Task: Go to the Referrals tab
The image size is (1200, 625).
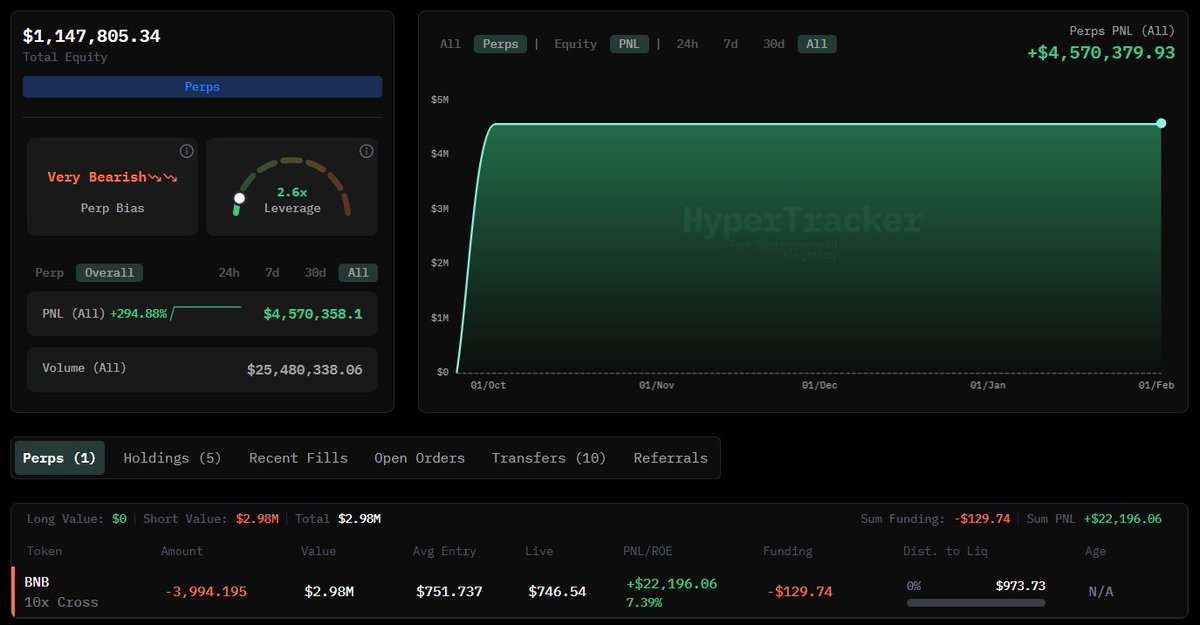Action: (670, 458)
